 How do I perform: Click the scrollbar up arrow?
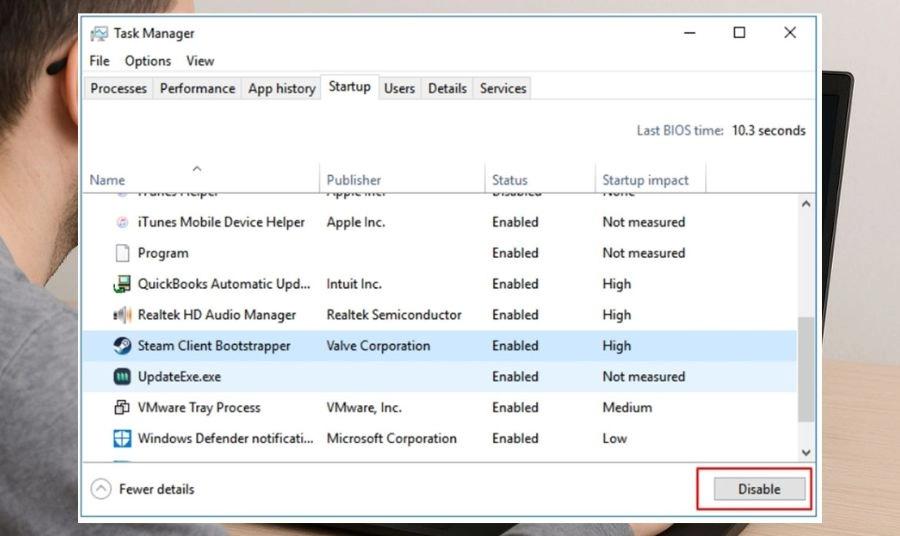(x=806, y=204)
